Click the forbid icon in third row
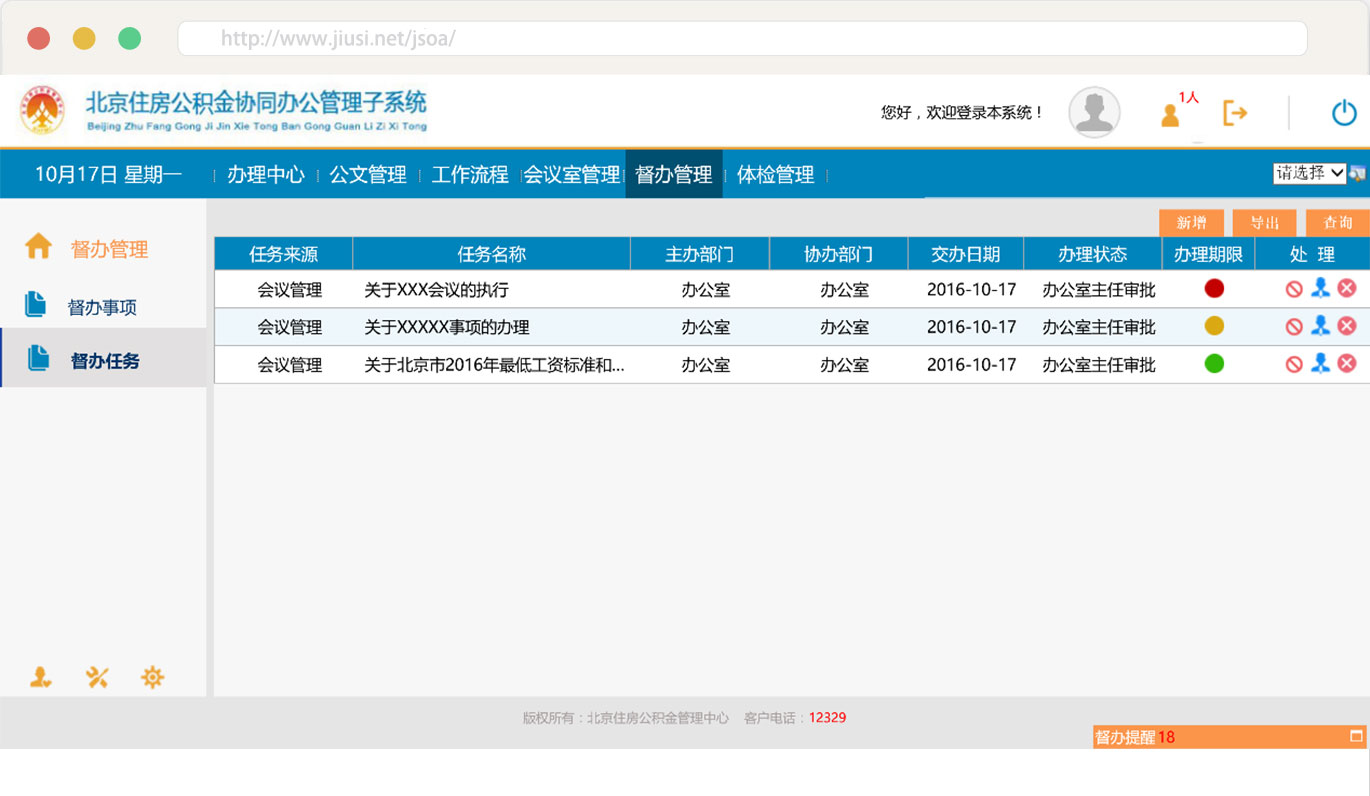Image resolution: width=1370 pixels, height=796 pixels. click(x=1294, y=364)
